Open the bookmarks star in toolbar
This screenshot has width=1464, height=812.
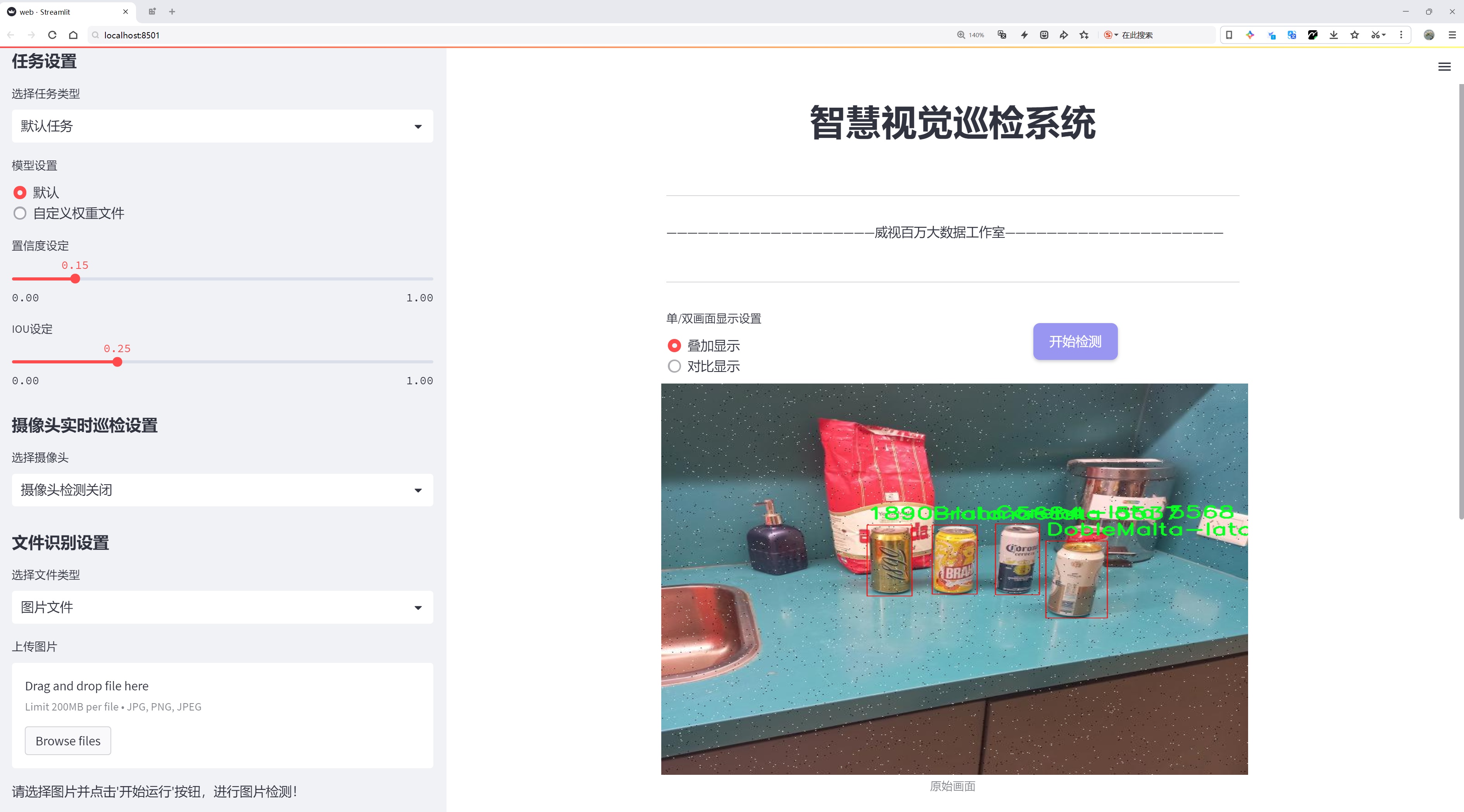tap(1355, 35)
